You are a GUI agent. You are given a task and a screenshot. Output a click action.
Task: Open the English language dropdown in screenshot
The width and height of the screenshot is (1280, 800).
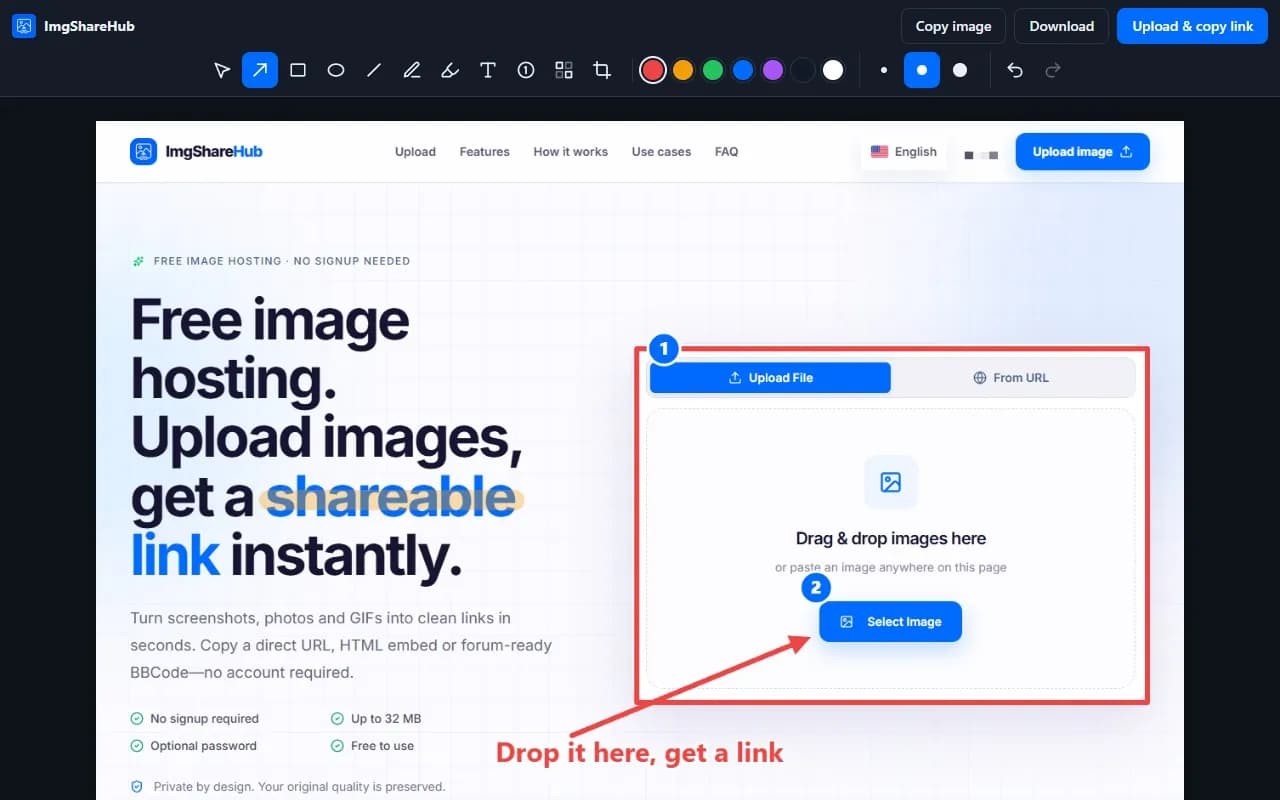(x=904, y=152)
